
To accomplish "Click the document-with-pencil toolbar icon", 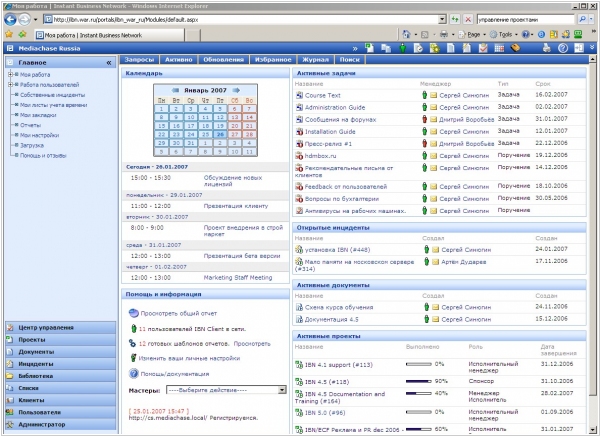I will (467, 48).
